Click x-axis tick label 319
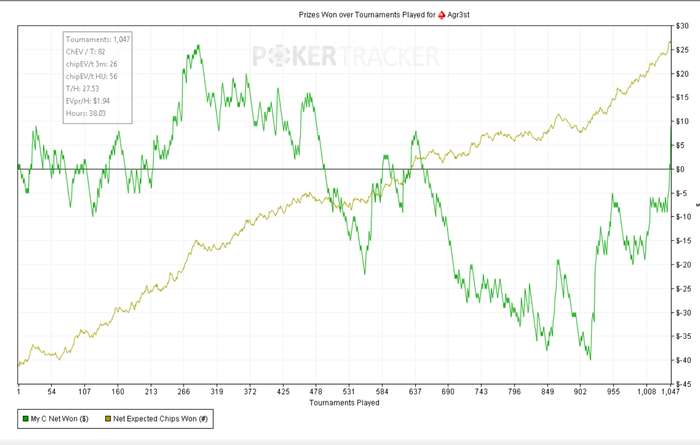This screenshot has height=445, width=700. pos(217,391)
